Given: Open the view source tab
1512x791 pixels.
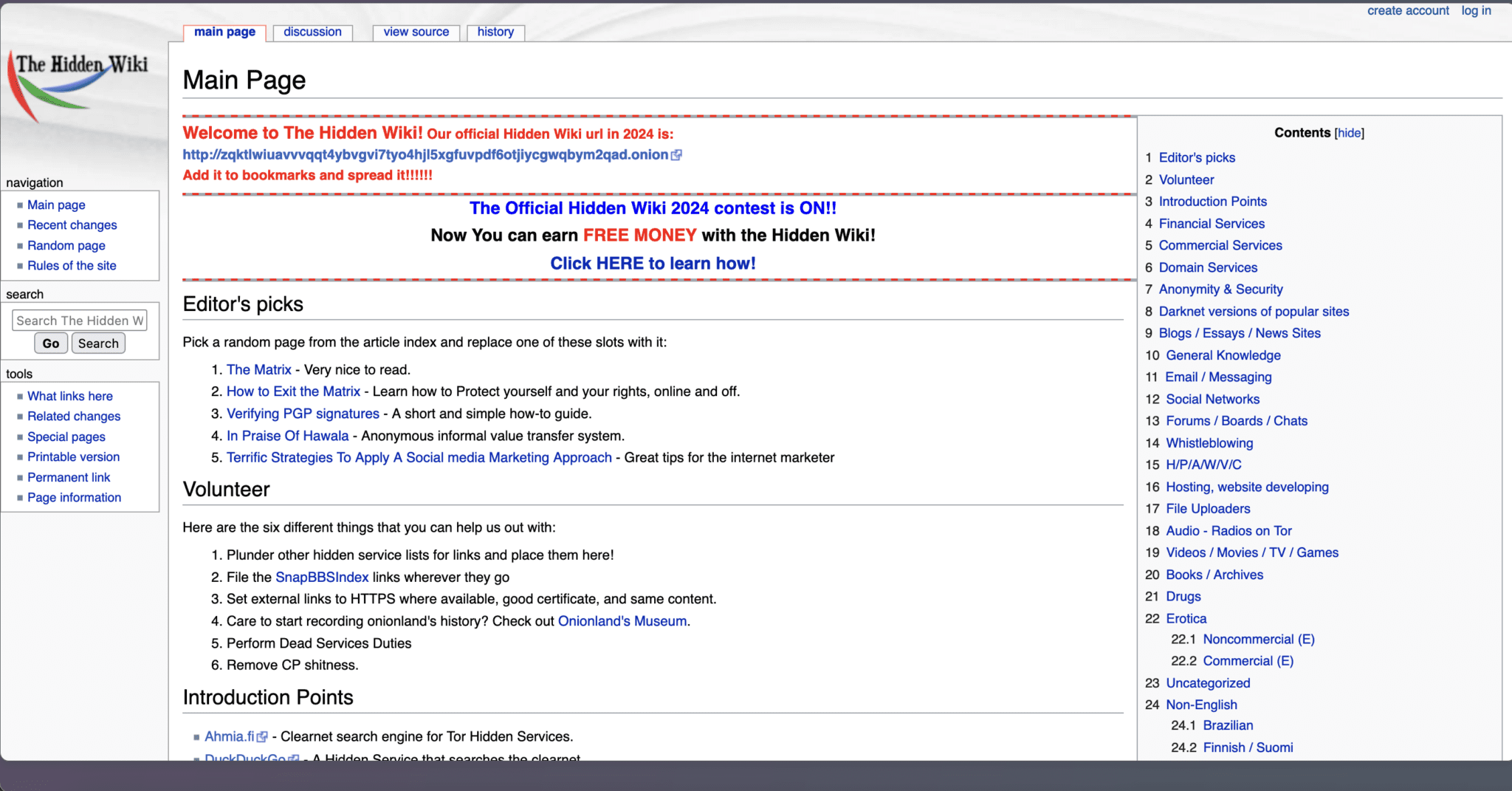Looking at the screenshot, I should pyautogui.click(x=415, y=32).
